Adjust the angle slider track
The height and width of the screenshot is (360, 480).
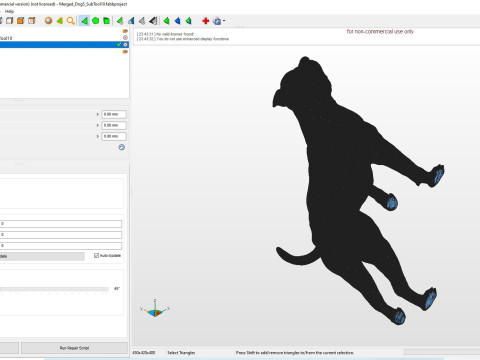point(54,289)
